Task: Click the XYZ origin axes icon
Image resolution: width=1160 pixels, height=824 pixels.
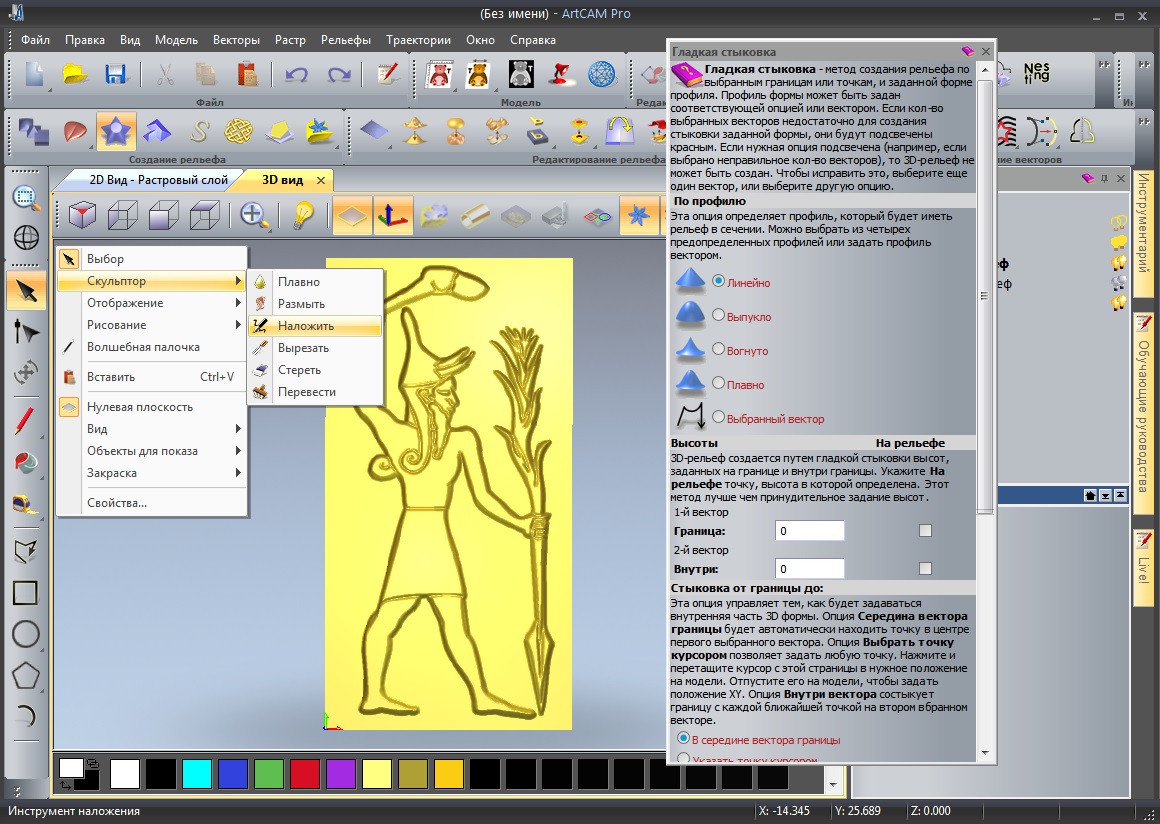Action: click(393, 214)
